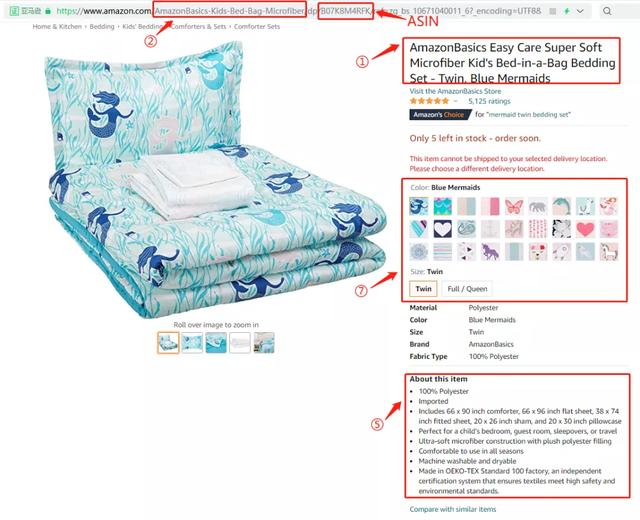
Task: Select the first product image thumbnail
Action: [x=168, y=342]
